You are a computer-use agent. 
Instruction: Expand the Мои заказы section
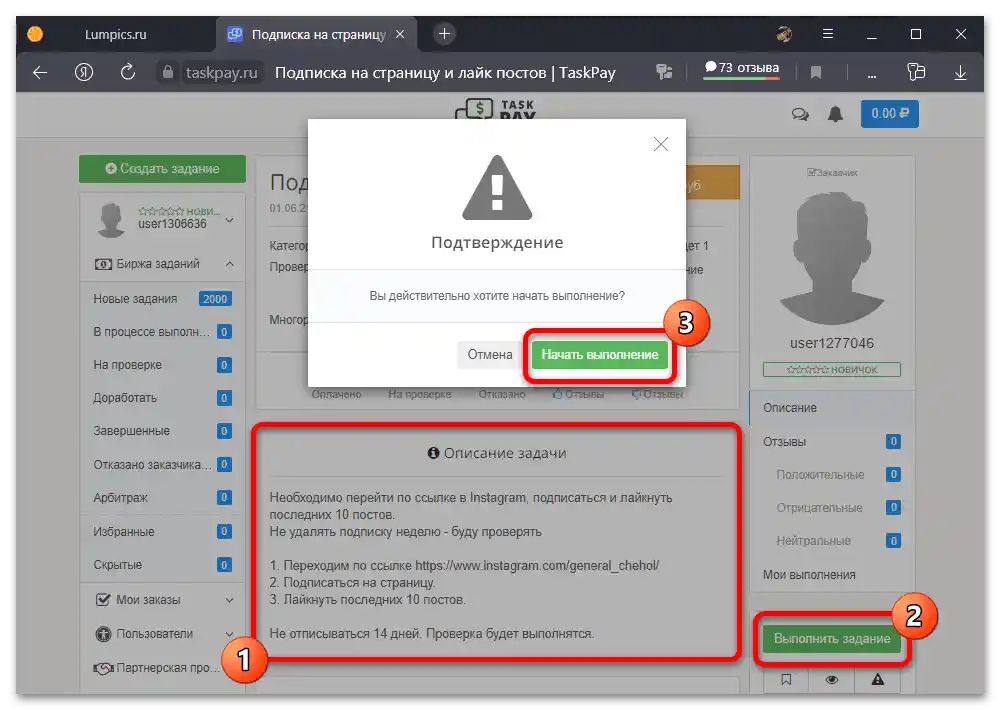[x=163, y=600]
